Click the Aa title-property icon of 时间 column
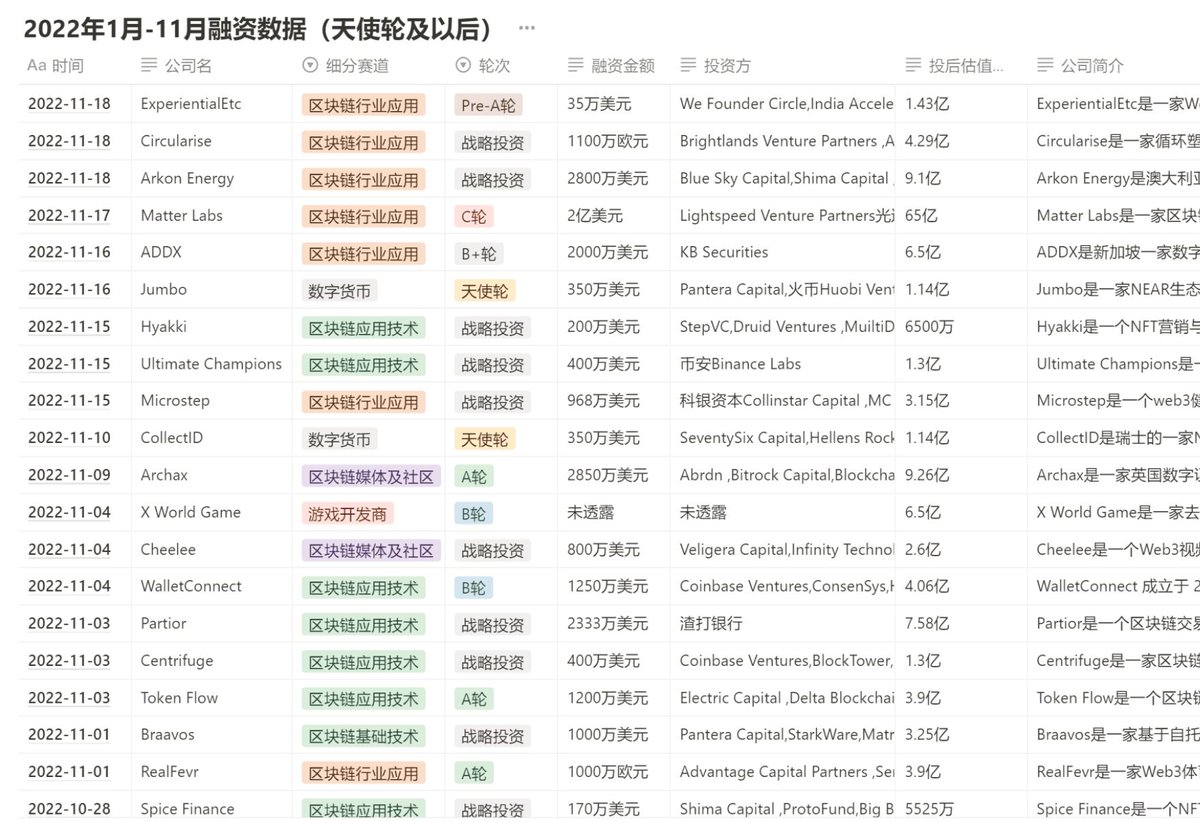 coord(37,66)
